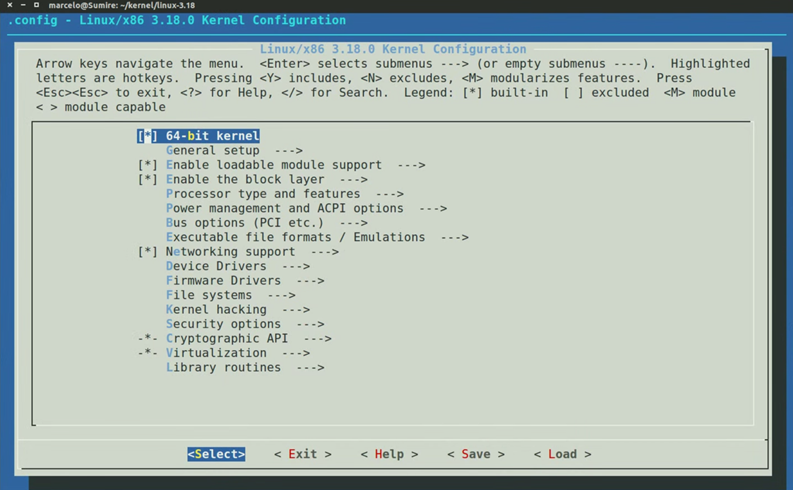
Task: Open Power management and ACPI options
Action: click(x=285, y=208)
